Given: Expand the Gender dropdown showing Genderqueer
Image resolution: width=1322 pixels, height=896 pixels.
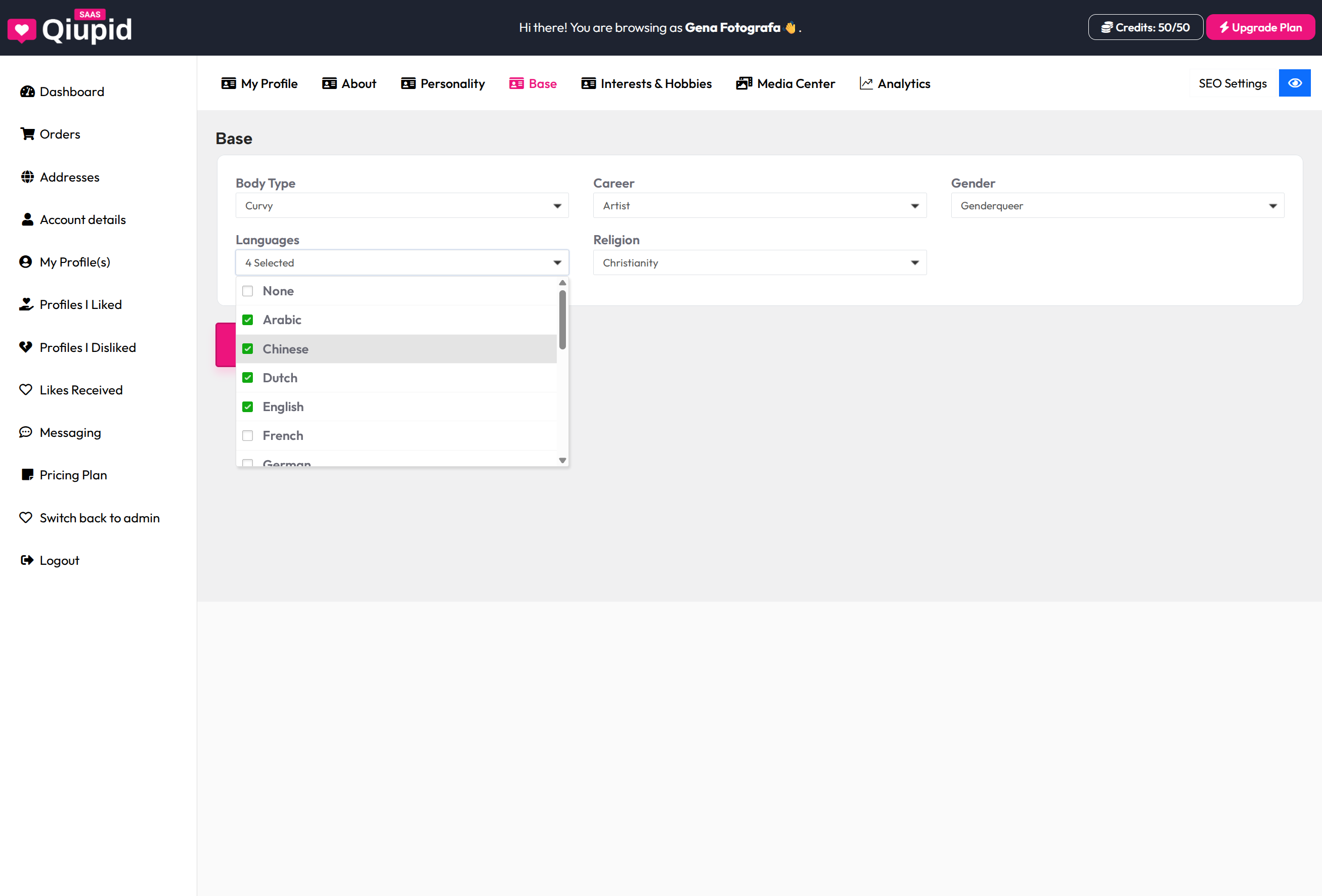Looking at the screenshot, I should pos(1117,206).
